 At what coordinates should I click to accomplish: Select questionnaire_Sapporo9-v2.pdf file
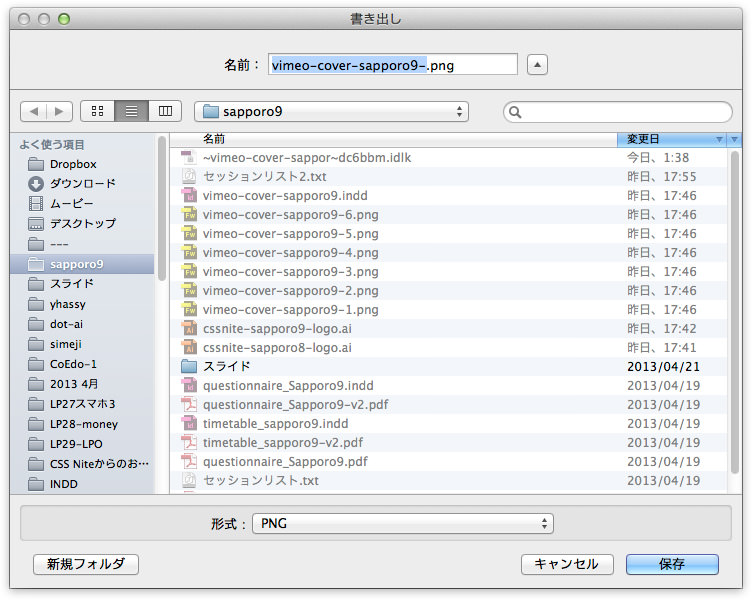tap(448, 405)
